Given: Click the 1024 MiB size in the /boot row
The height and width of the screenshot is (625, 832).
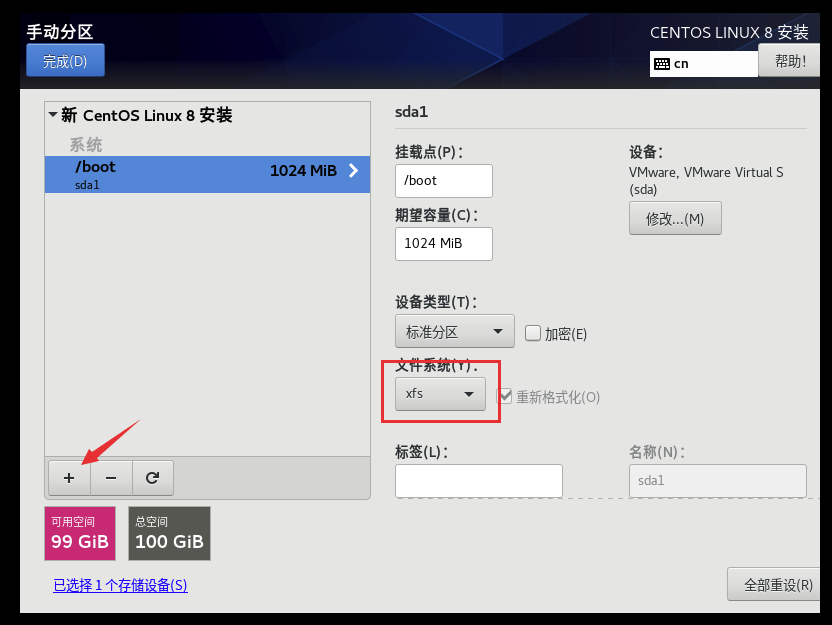Looking at the screenshot, I should pos(304,170).
